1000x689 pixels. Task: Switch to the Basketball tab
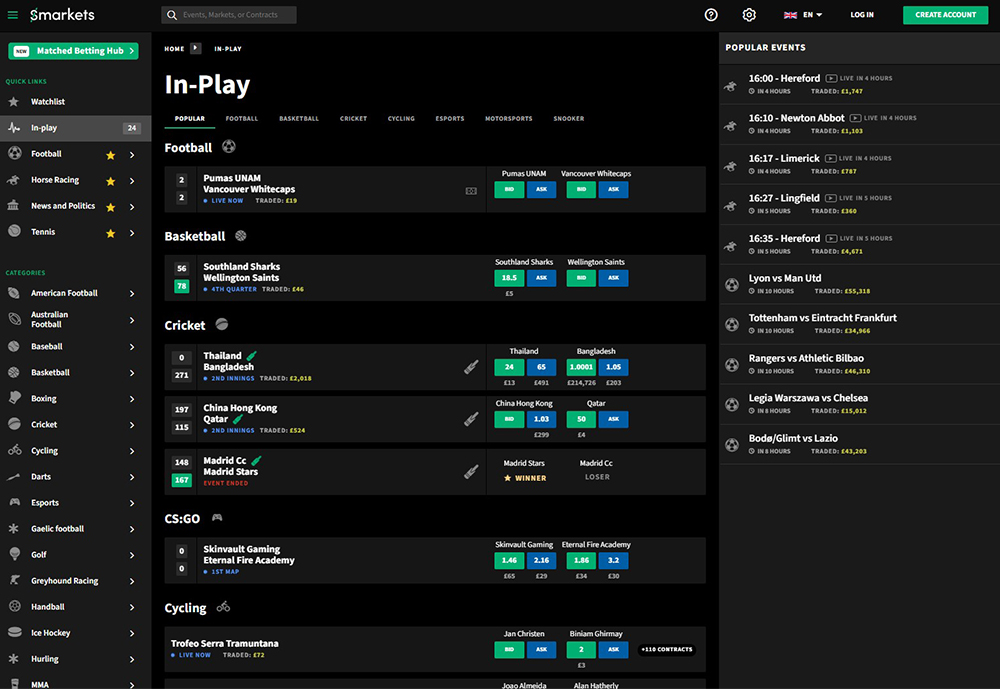[x=299, y=119]
